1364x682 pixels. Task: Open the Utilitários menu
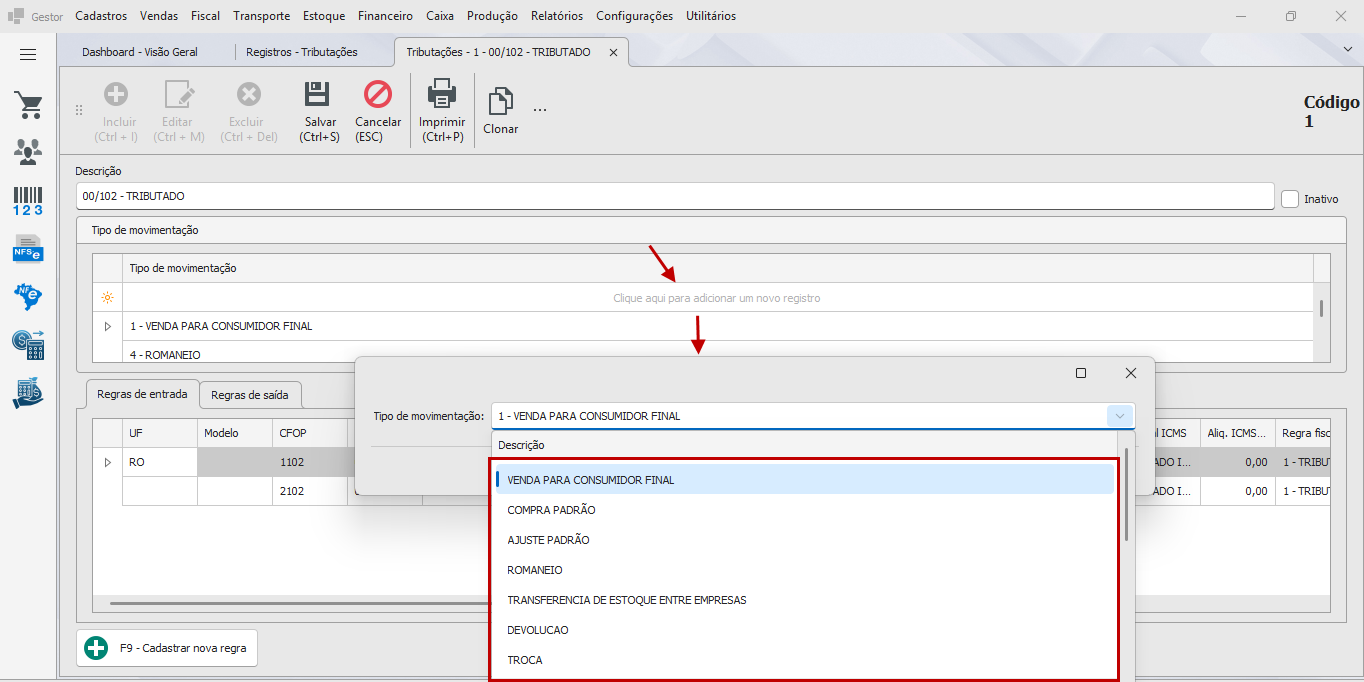click(711, 16)
